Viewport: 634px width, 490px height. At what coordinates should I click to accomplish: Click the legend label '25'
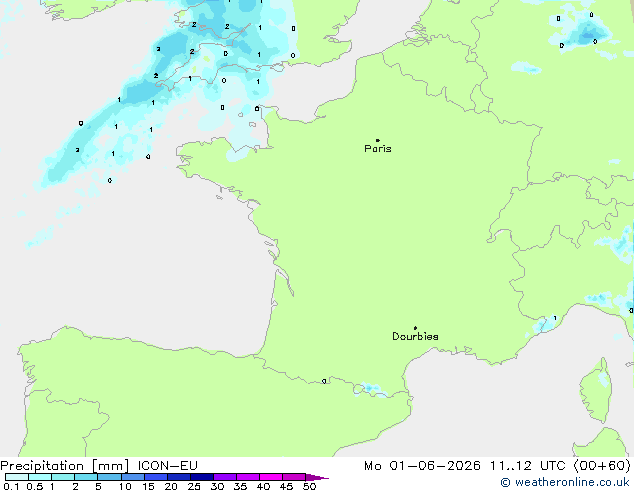click(194, 486)
